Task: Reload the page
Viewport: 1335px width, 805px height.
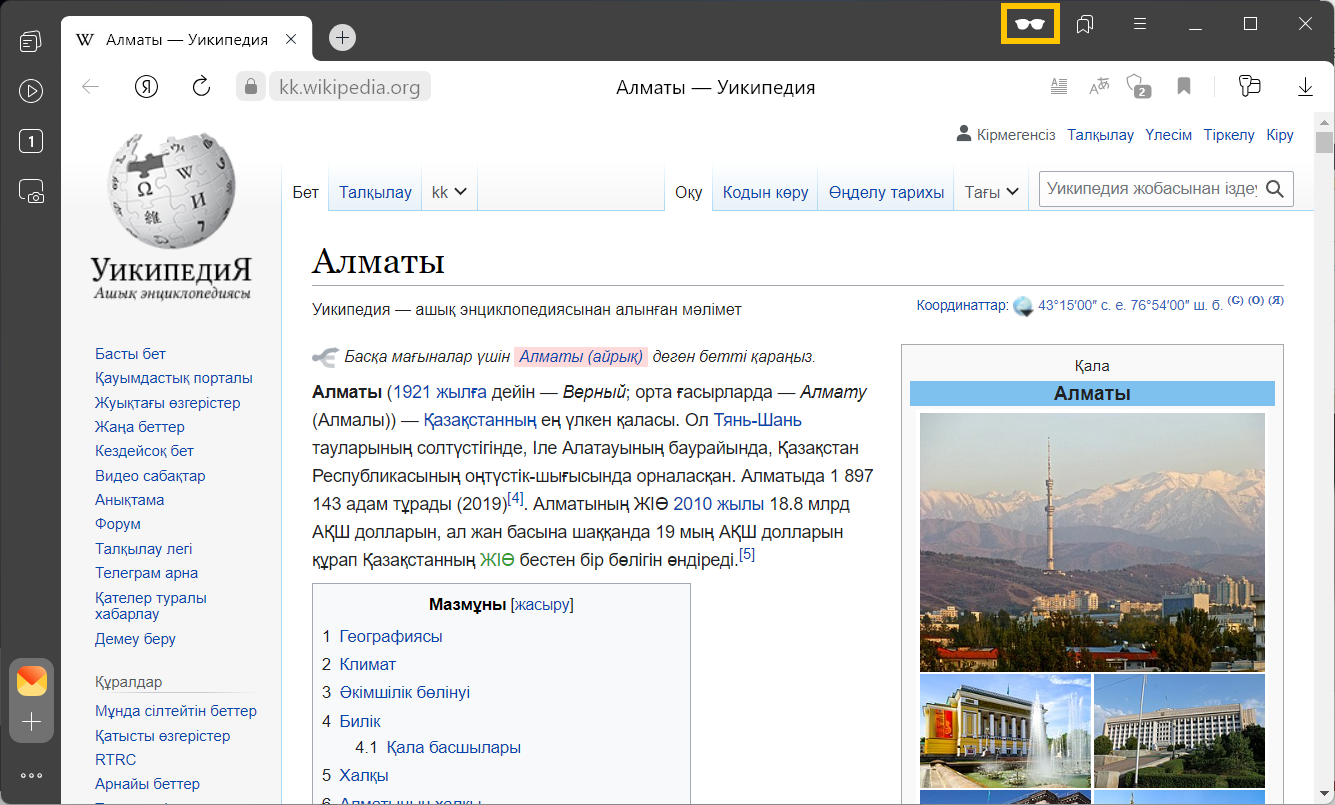Action: 201,87
